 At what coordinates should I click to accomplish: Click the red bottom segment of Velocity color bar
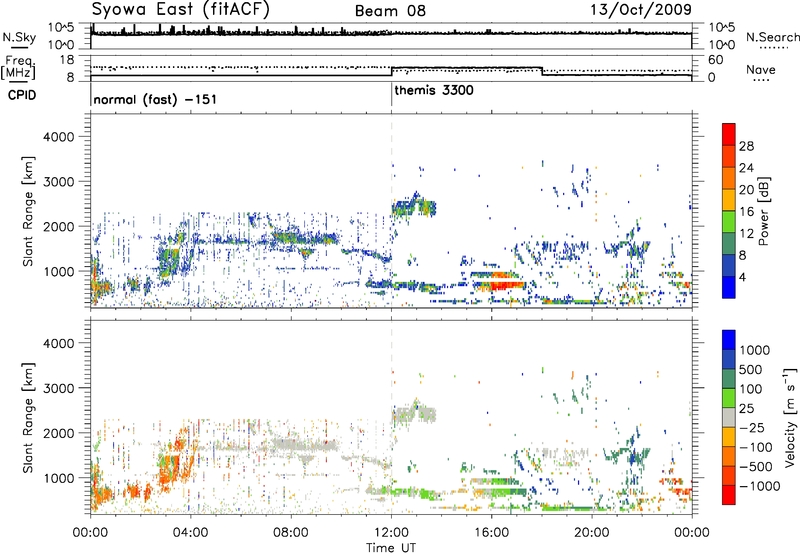coord(729,495)
